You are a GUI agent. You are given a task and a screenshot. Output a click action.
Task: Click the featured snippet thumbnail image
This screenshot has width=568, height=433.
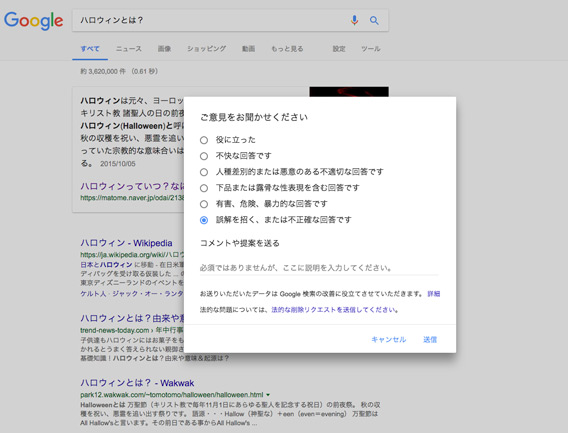tap(349, 92)
